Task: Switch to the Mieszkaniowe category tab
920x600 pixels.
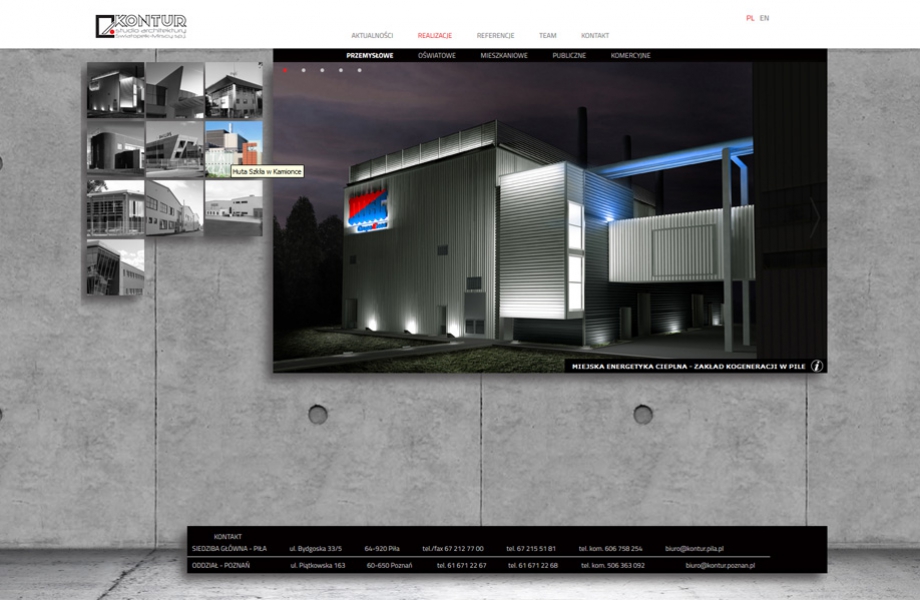Action: 504,56
